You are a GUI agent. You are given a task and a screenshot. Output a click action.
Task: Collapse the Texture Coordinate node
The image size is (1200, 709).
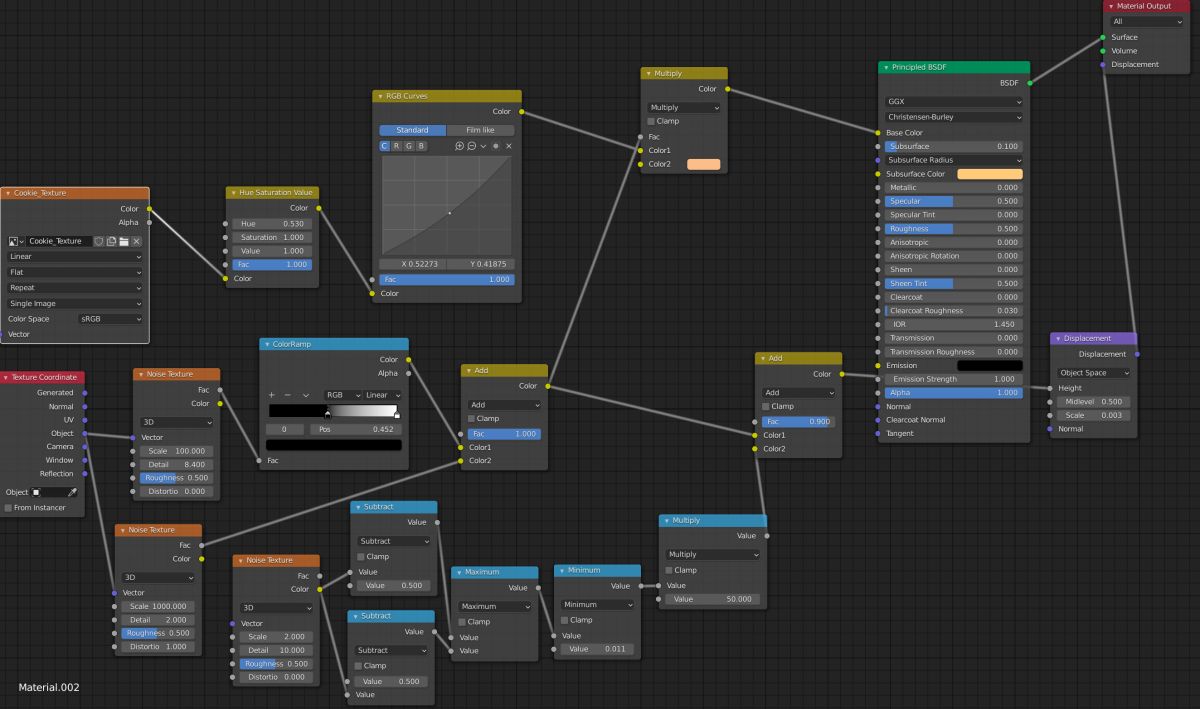pyautogui.click(x=6, y=377)
